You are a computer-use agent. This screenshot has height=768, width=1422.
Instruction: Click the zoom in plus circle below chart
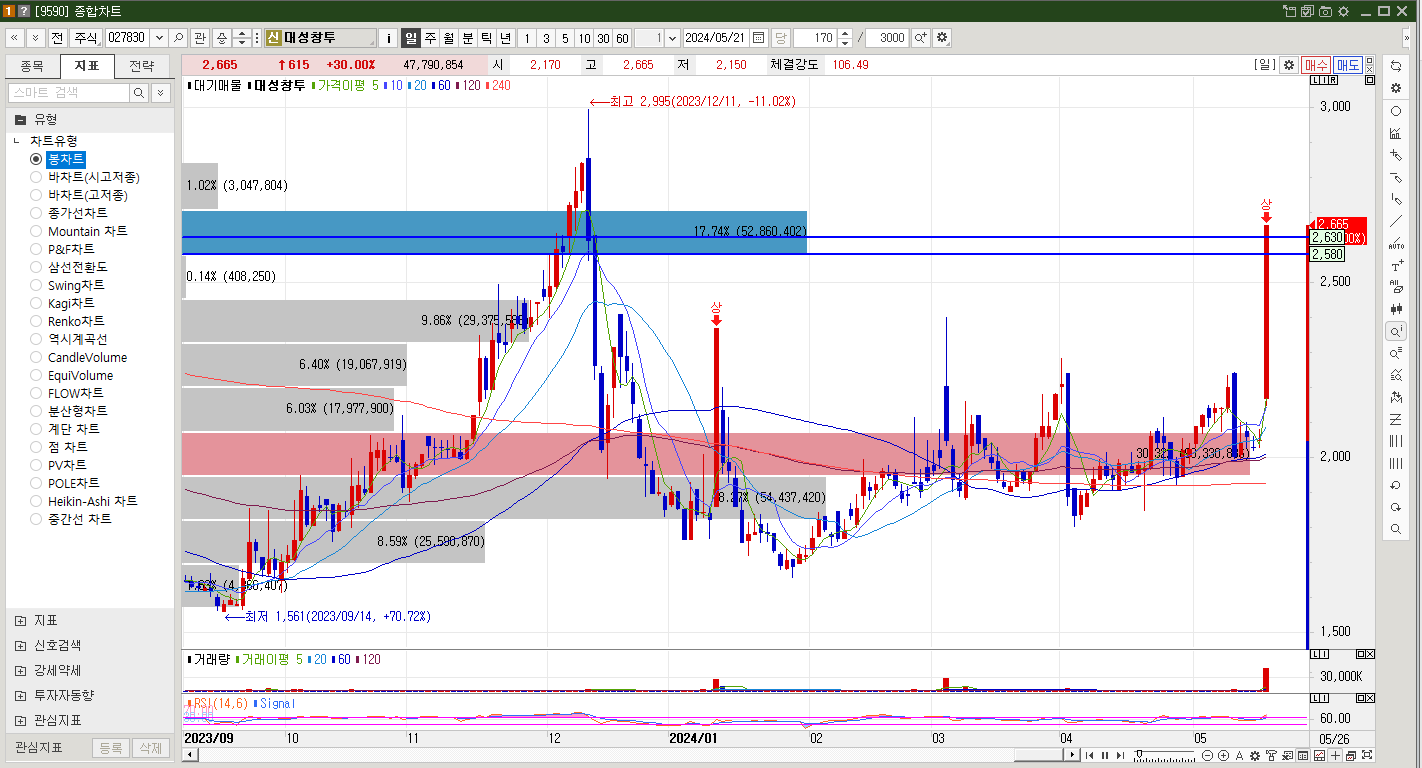click(1223, 755)
